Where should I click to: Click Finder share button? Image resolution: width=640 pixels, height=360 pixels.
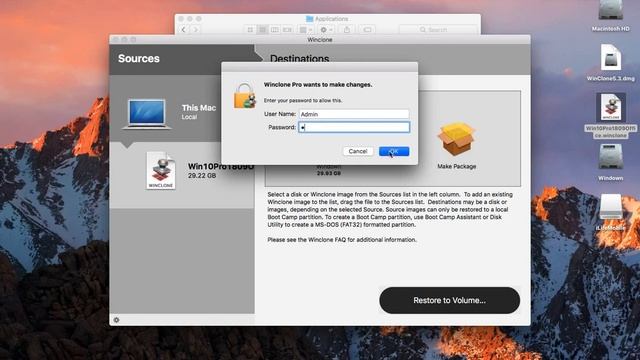click(347, 30)
